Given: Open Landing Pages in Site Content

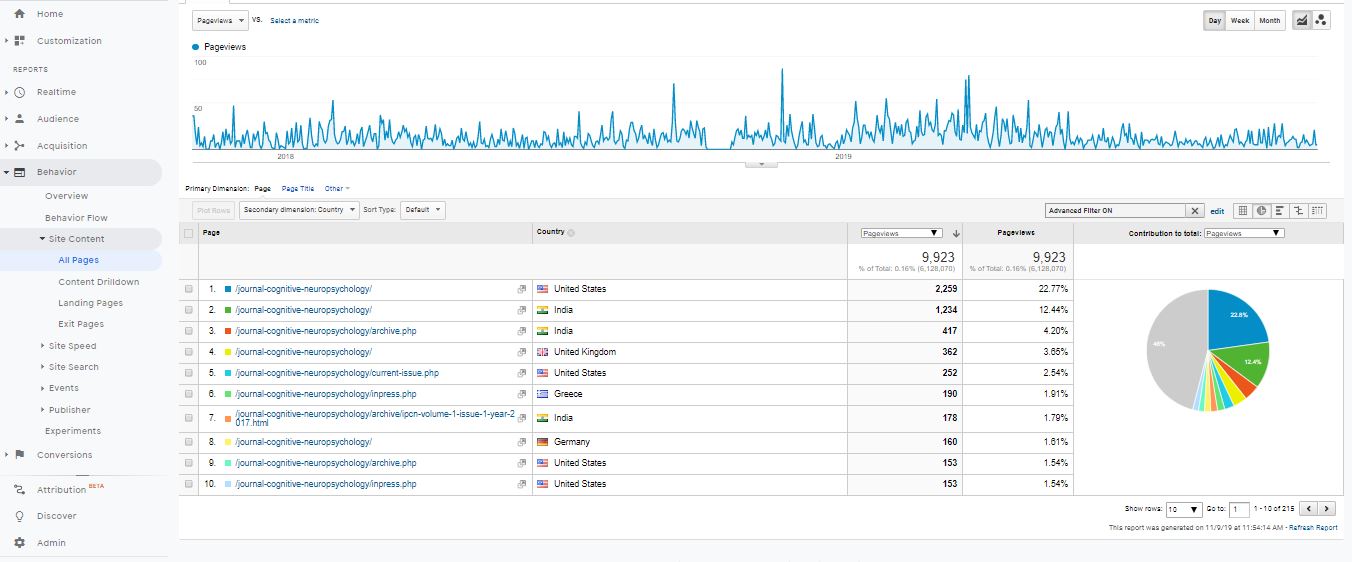Looking at the screenshot, I should click(90, 303).
